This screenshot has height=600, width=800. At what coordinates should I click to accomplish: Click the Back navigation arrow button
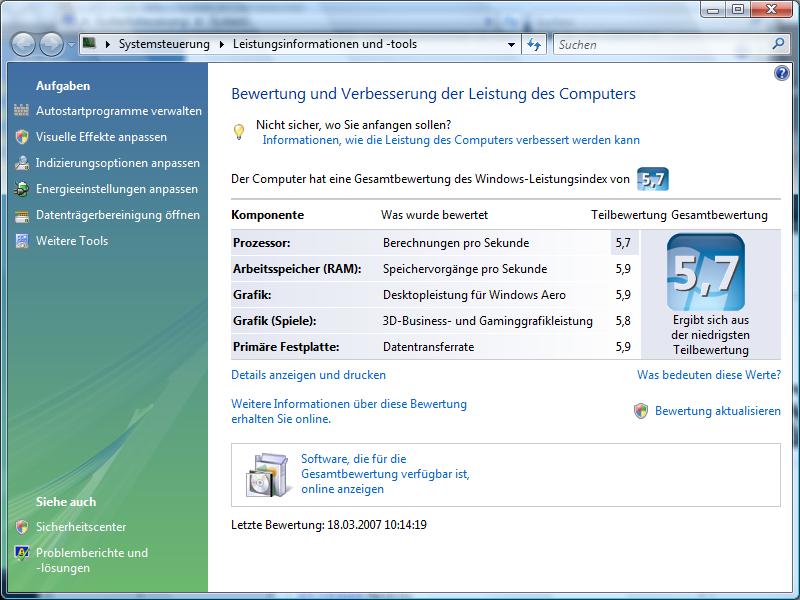point(23,45)
